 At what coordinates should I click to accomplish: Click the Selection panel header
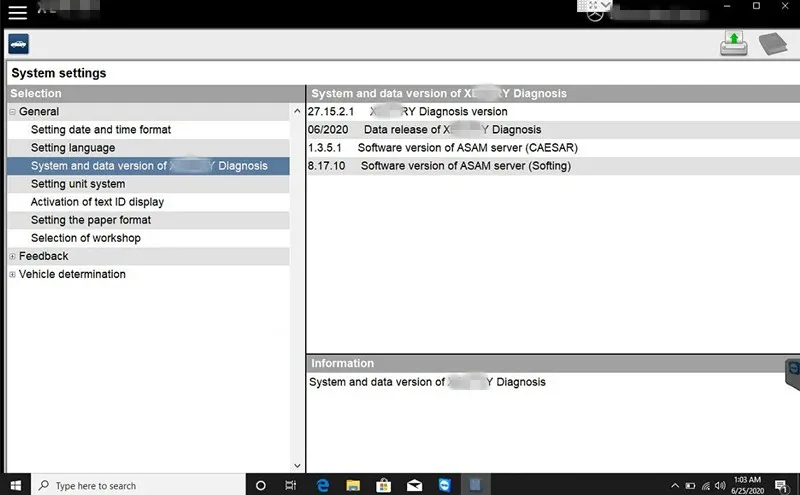coord(156,93)
